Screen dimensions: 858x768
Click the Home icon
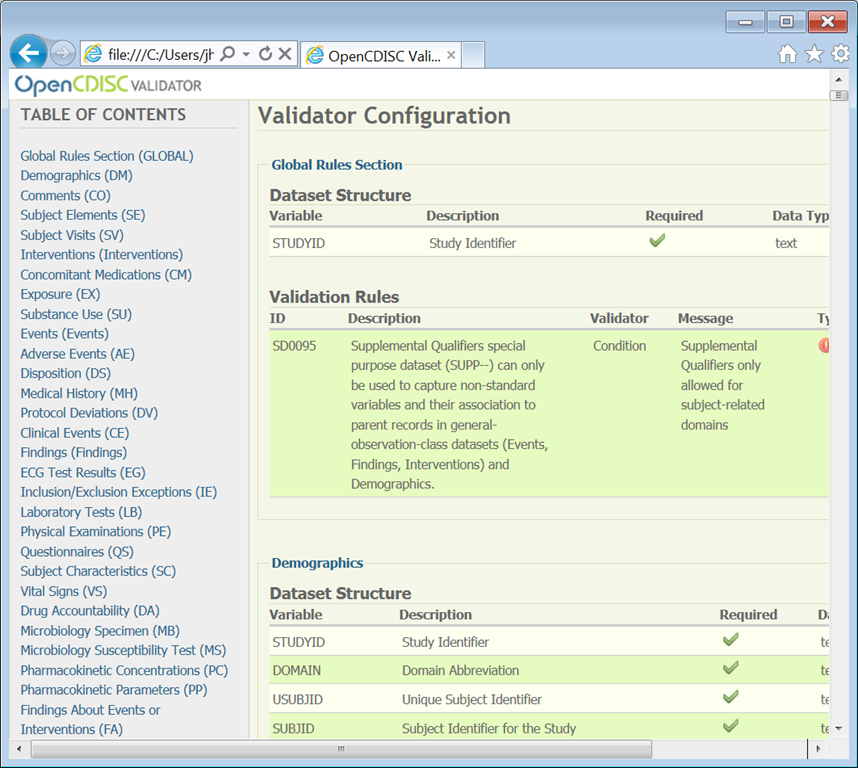click(787, 54)
